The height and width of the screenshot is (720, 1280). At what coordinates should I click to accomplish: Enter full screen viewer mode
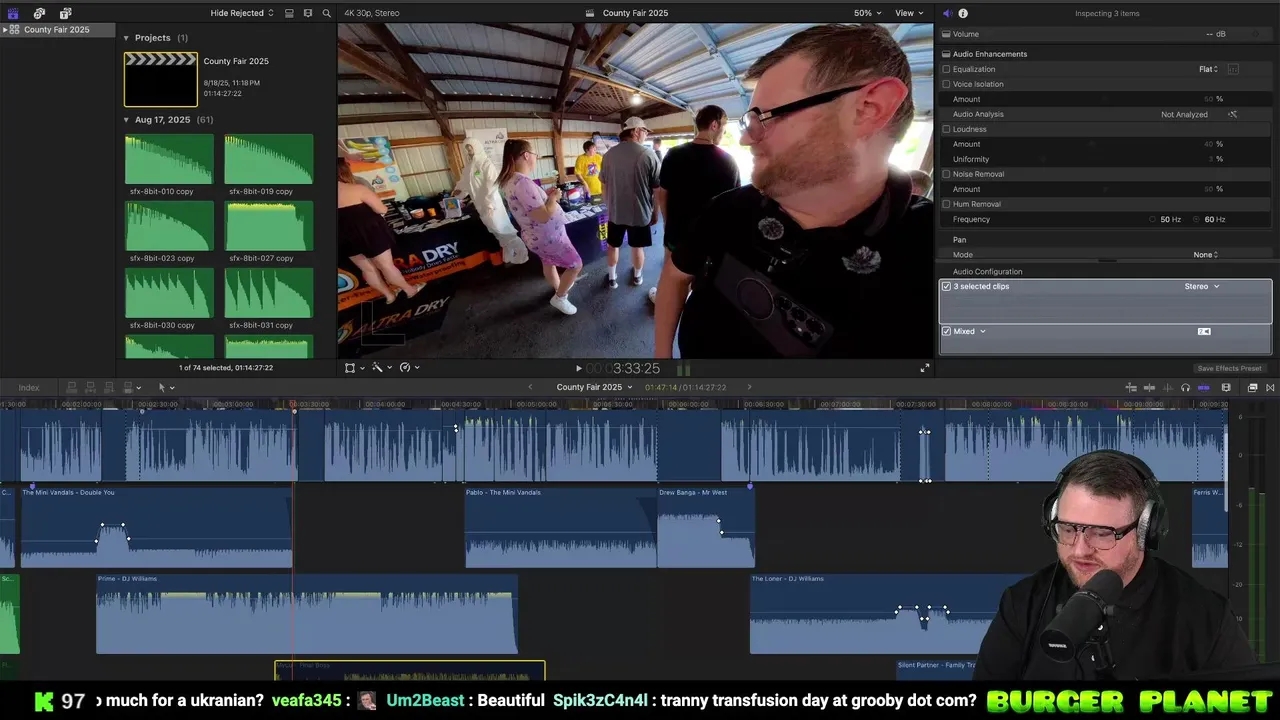tap(925, 368)
